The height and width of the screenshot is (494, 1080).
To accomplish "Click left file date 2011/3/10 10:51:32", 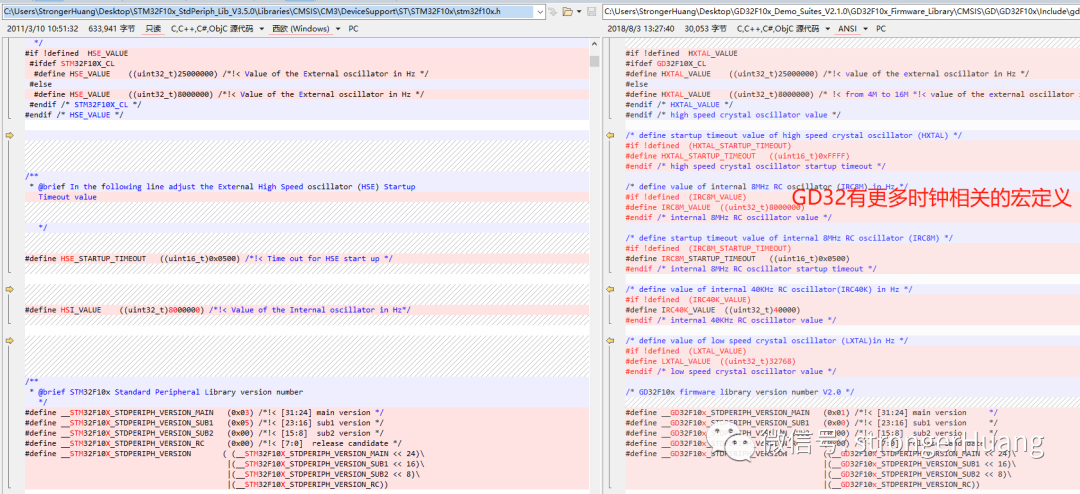I will pos(43,29).
